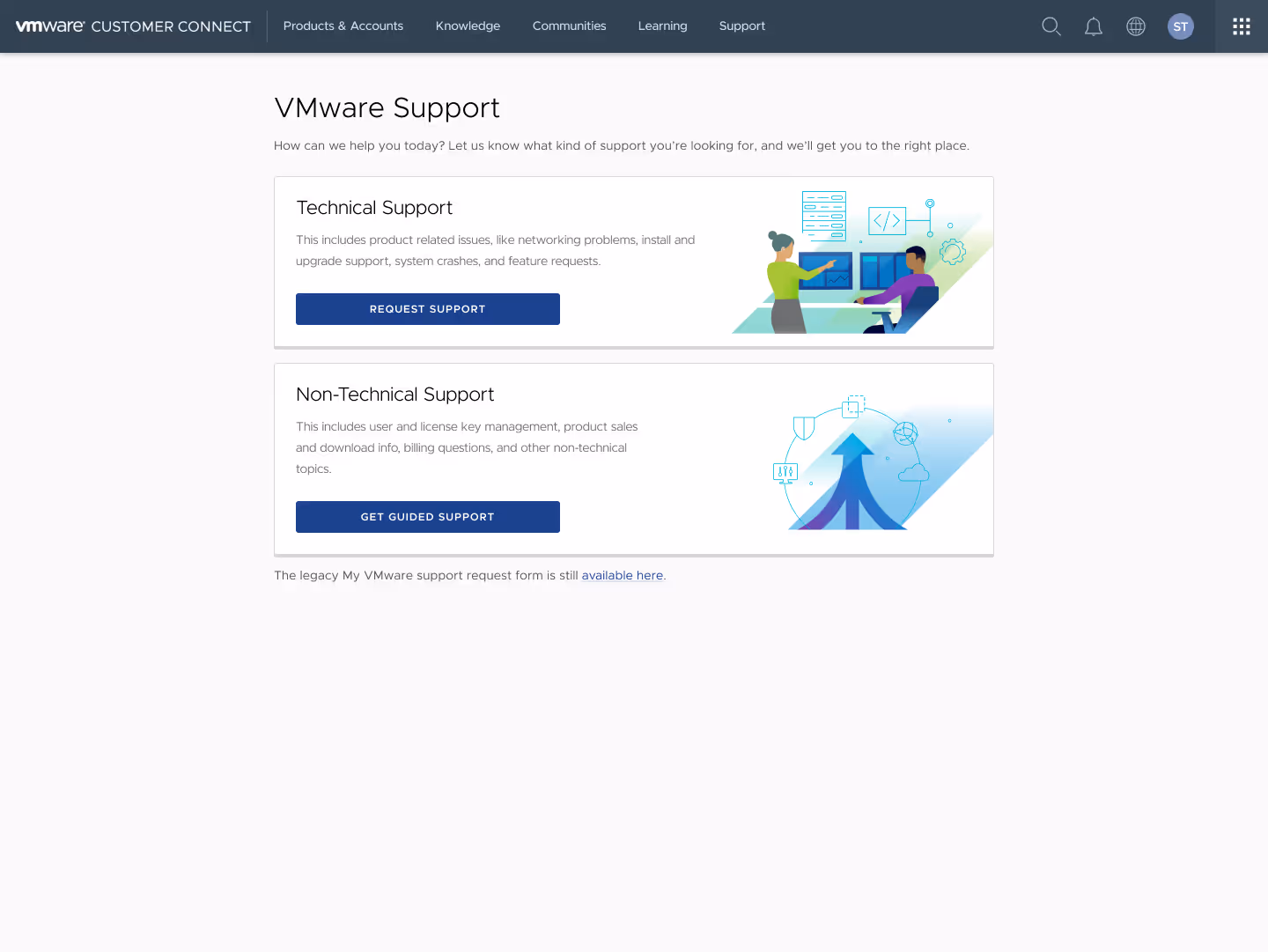
Task: Open the Knowledge menu
Action: point(468,26)
